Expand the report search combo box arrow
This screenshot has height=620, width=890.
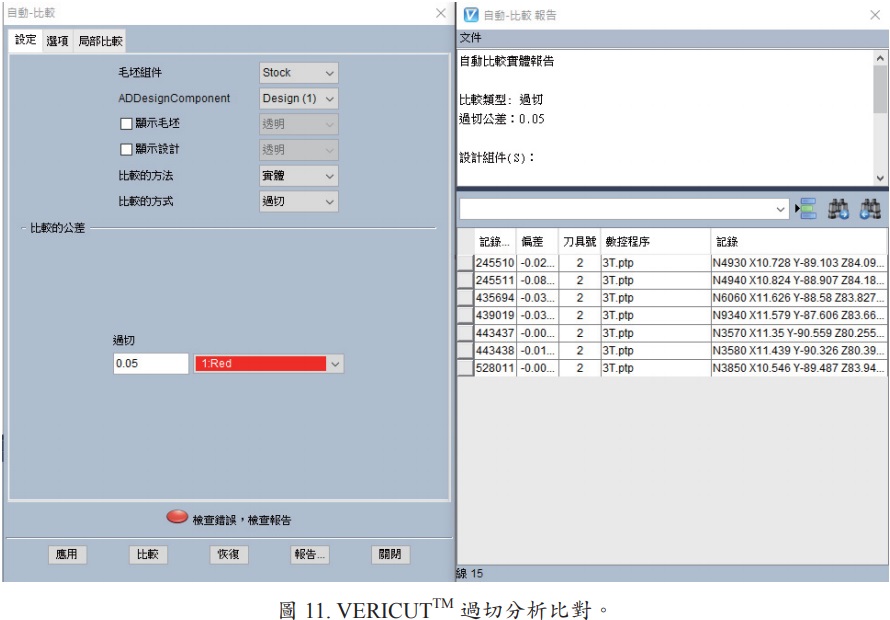780,209
